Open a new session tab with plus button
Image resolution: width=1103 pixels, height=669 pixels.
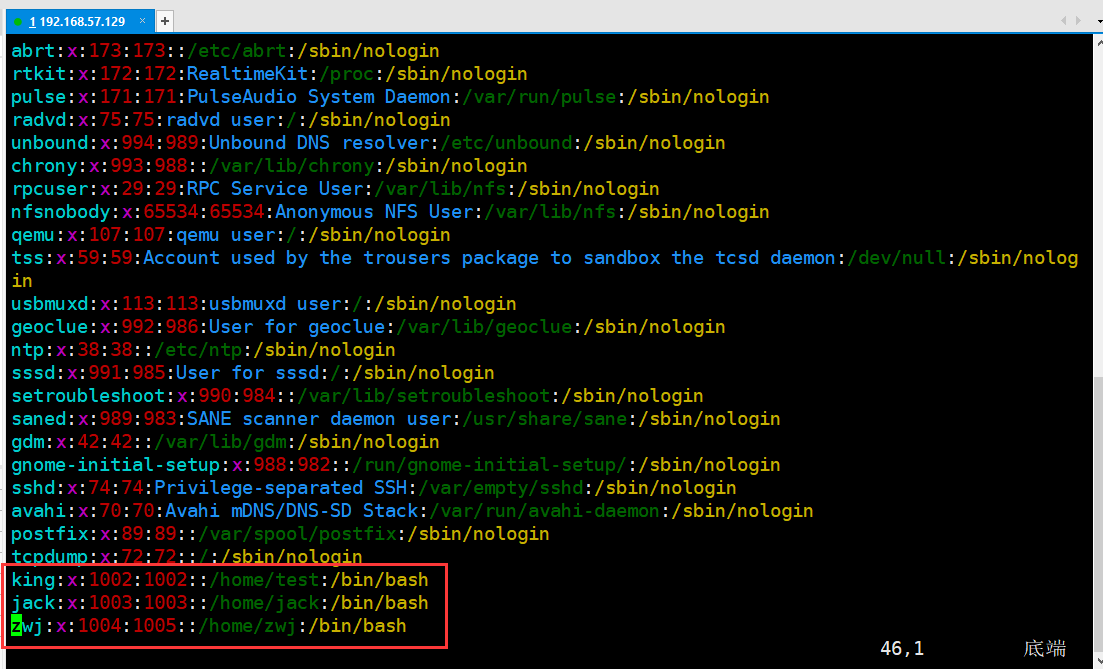165,21
